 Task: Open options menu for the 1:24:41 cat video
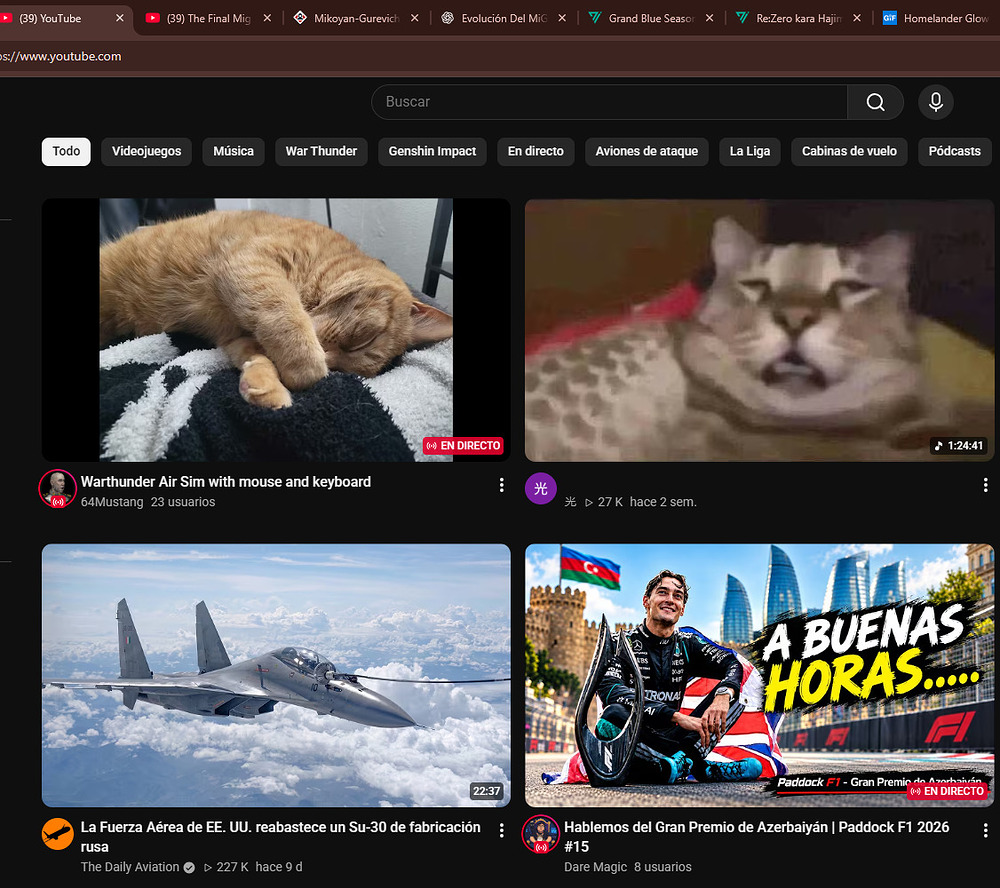tap(985, 485)
